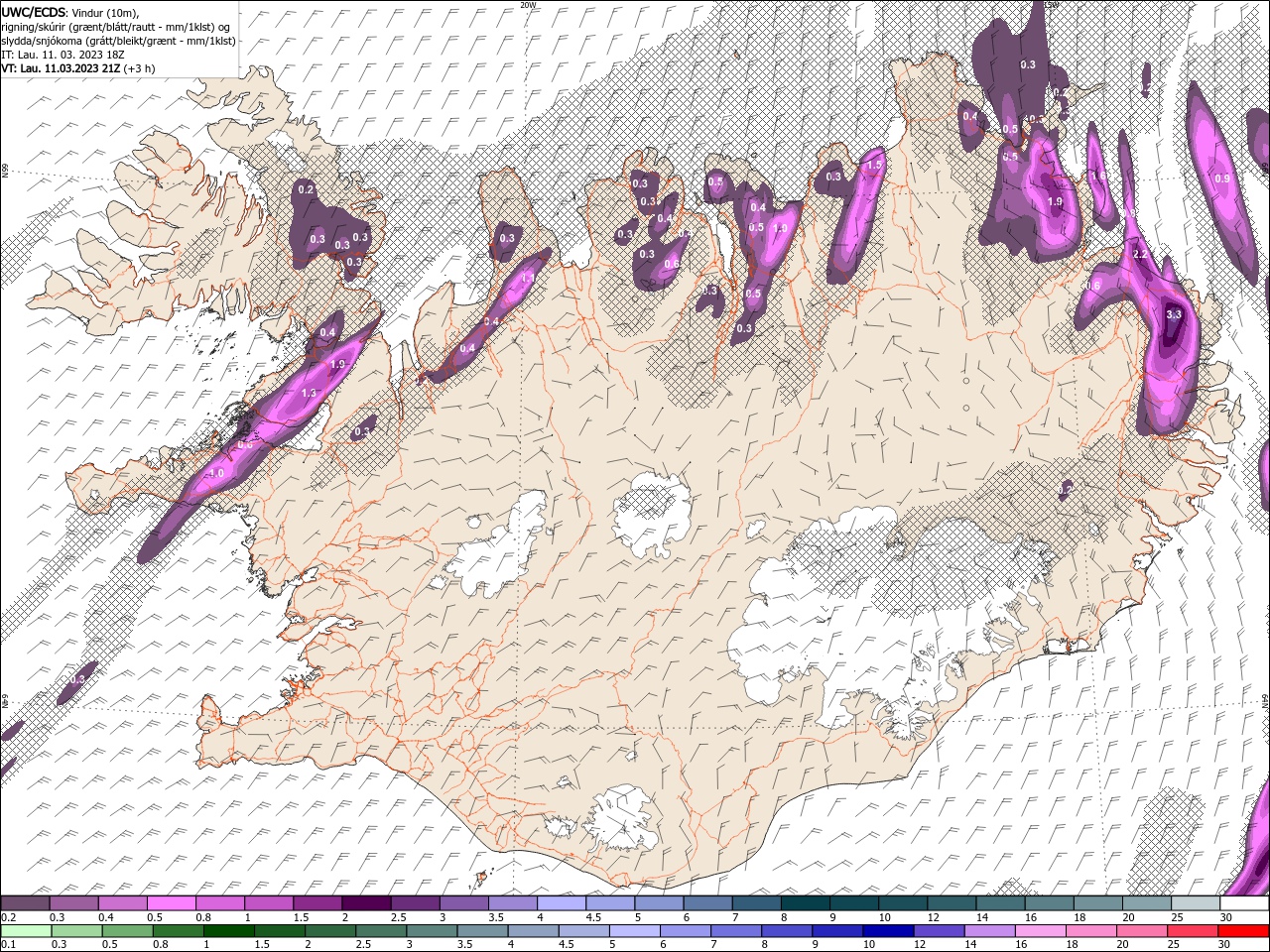This screenshot has height=952, width=1270.
Task: Click the dark teal 8 swatch in snow legend
Action: 806,903
